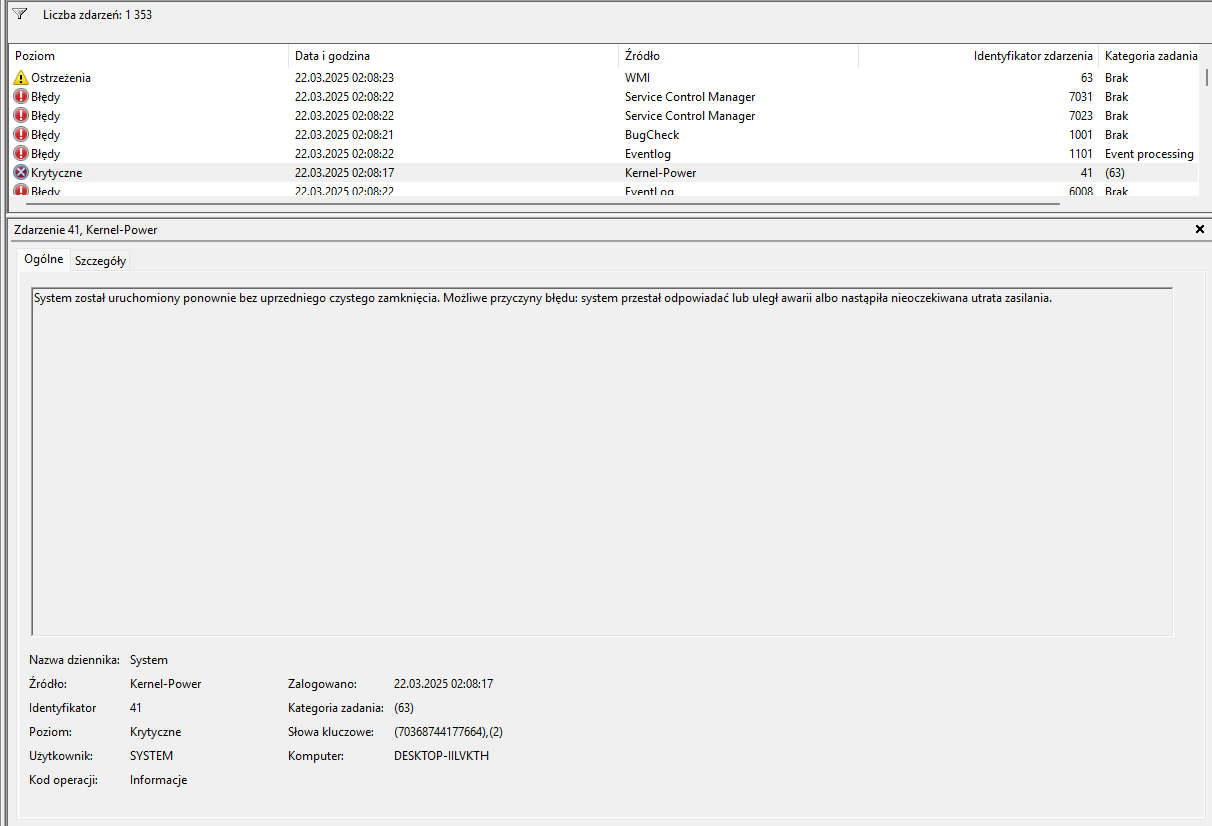This screenshot has width=1212, height=826.
Task: Click Service Control Manager in row 7023
Action: click(690, 116)
